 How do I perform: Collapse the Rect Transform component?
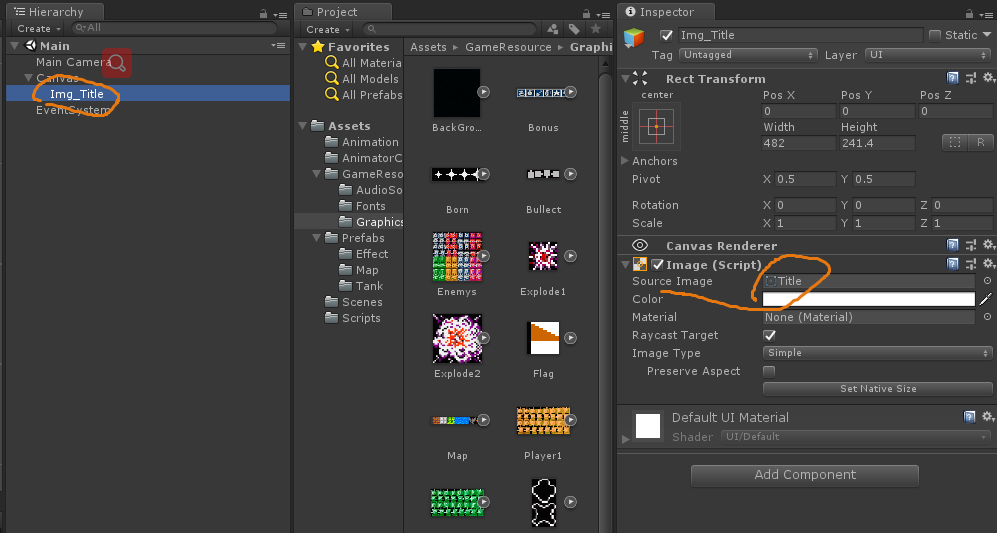coord(626,79)
